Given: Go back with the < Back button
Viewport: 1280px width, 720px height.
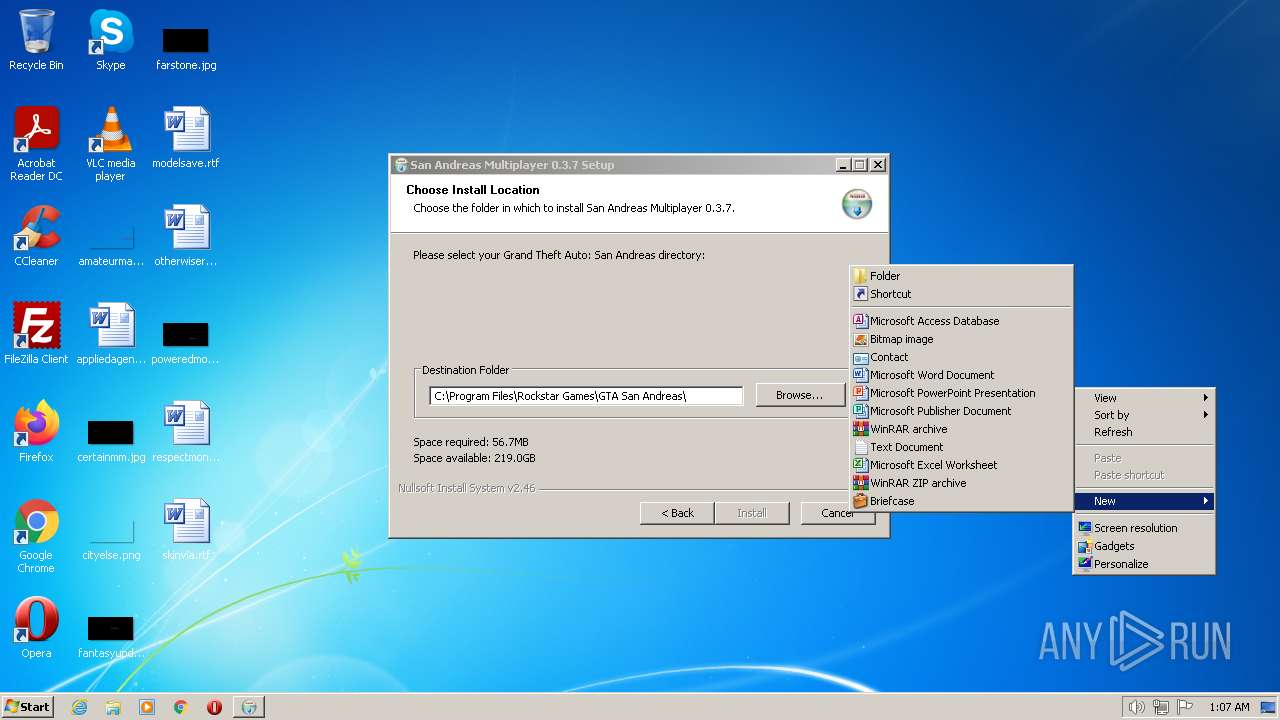Looking at the screenshot, I should 677,513.
